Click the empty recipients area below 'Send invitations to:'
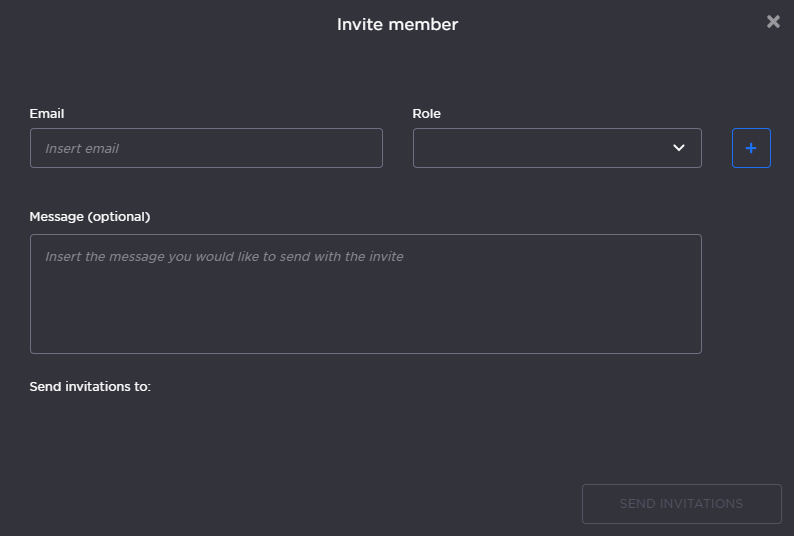 click(300, 430)
